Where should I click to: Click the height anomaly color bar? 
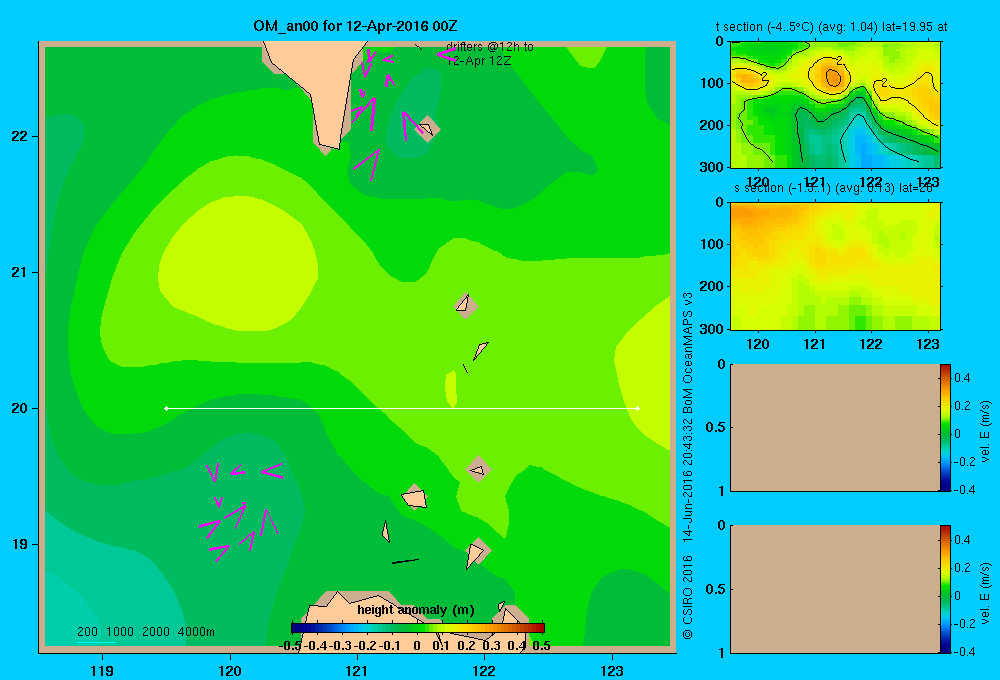click(x=418, y=628)
